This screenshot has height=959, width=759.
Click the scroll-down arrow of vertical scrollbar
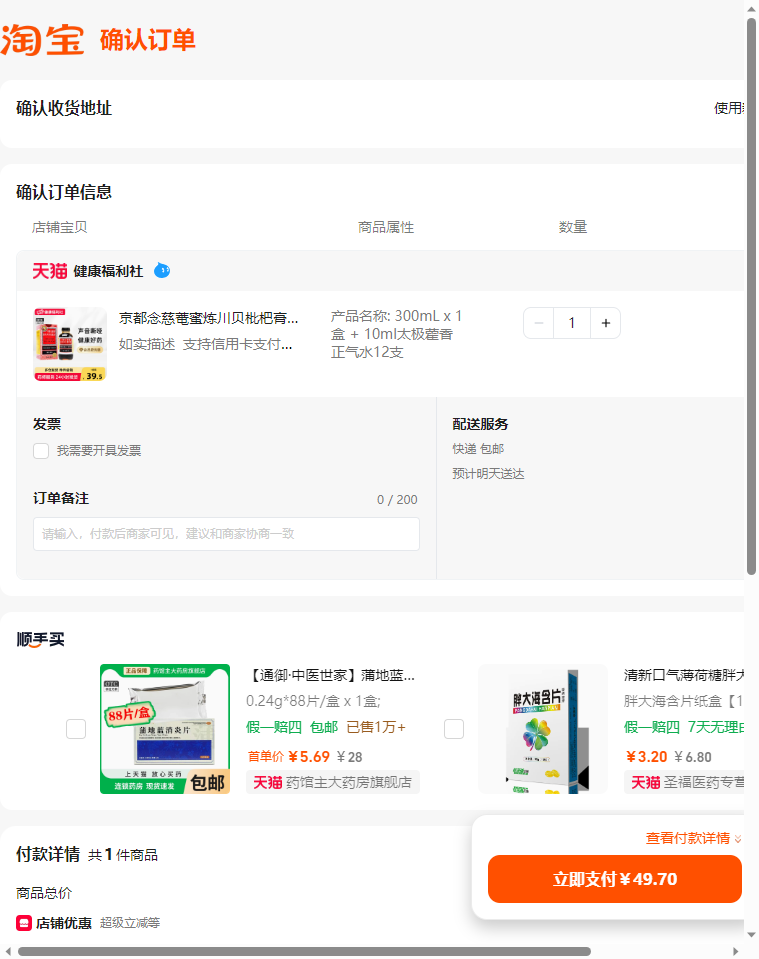[x=752, y=935]
